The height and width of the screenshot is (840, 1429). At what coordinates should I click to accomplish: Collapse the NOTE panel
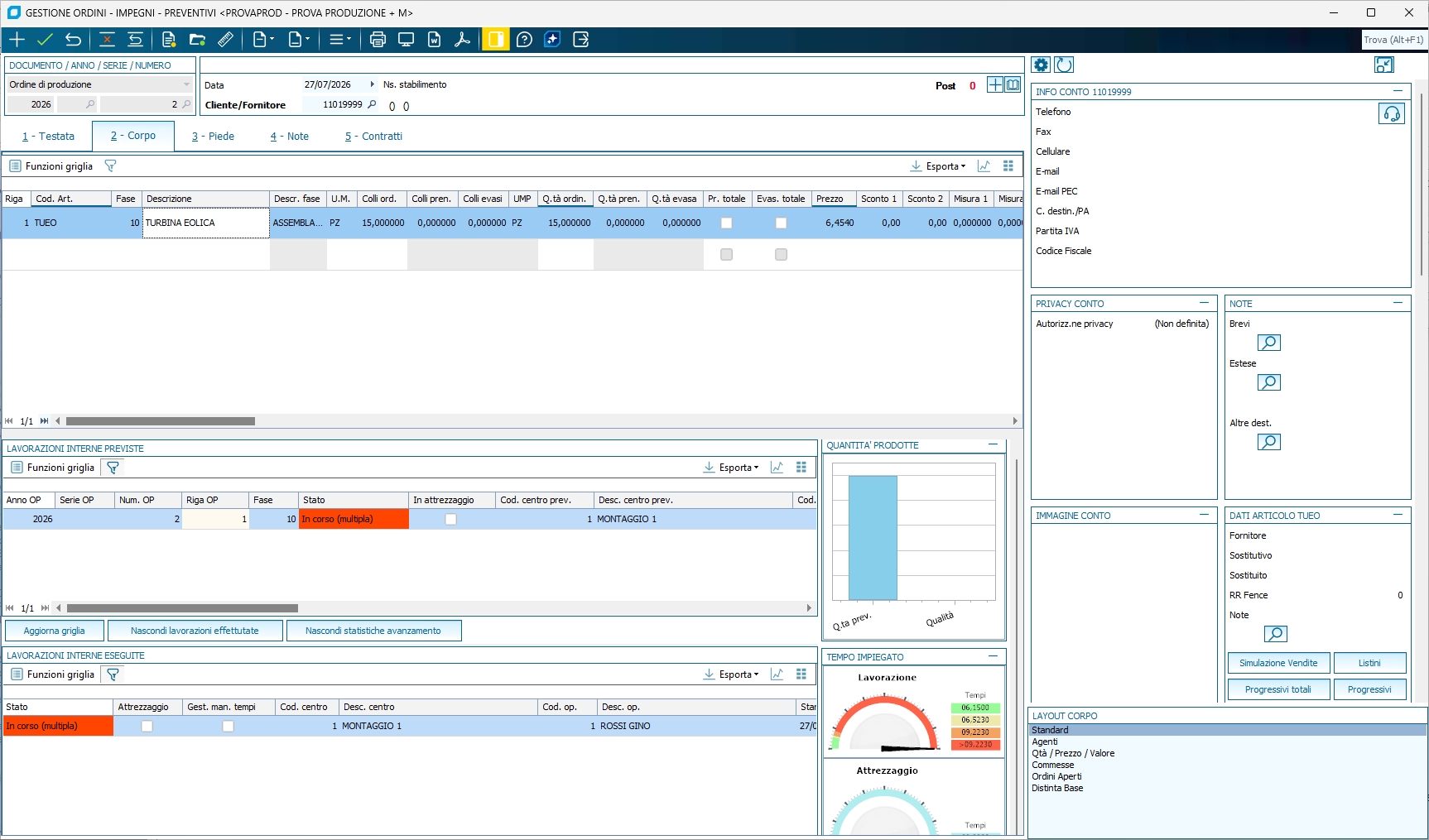pos(1398,303)
